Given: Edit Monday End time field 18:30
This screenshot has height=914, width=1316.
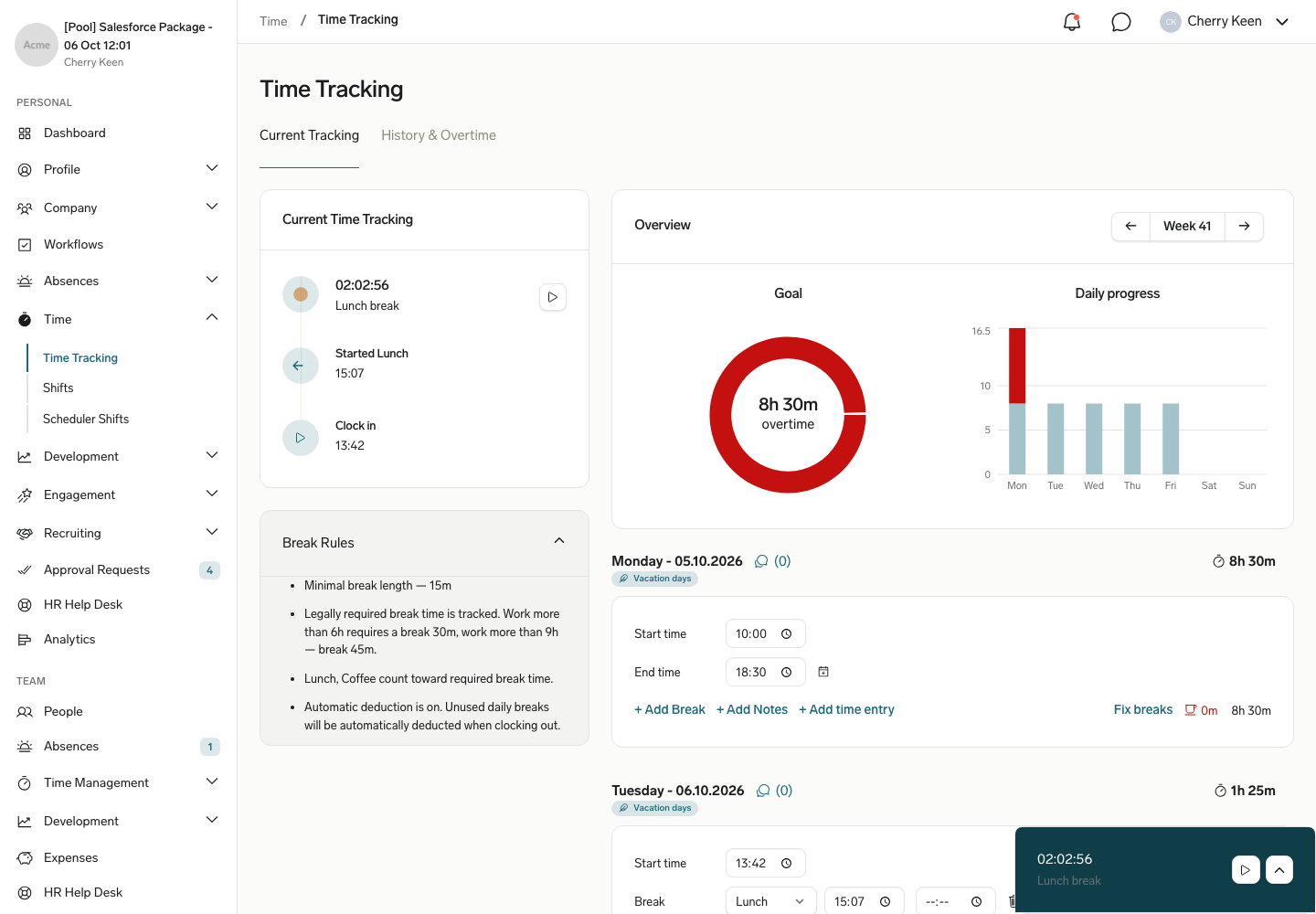Looking at the screenshot, I should [766, 673].
